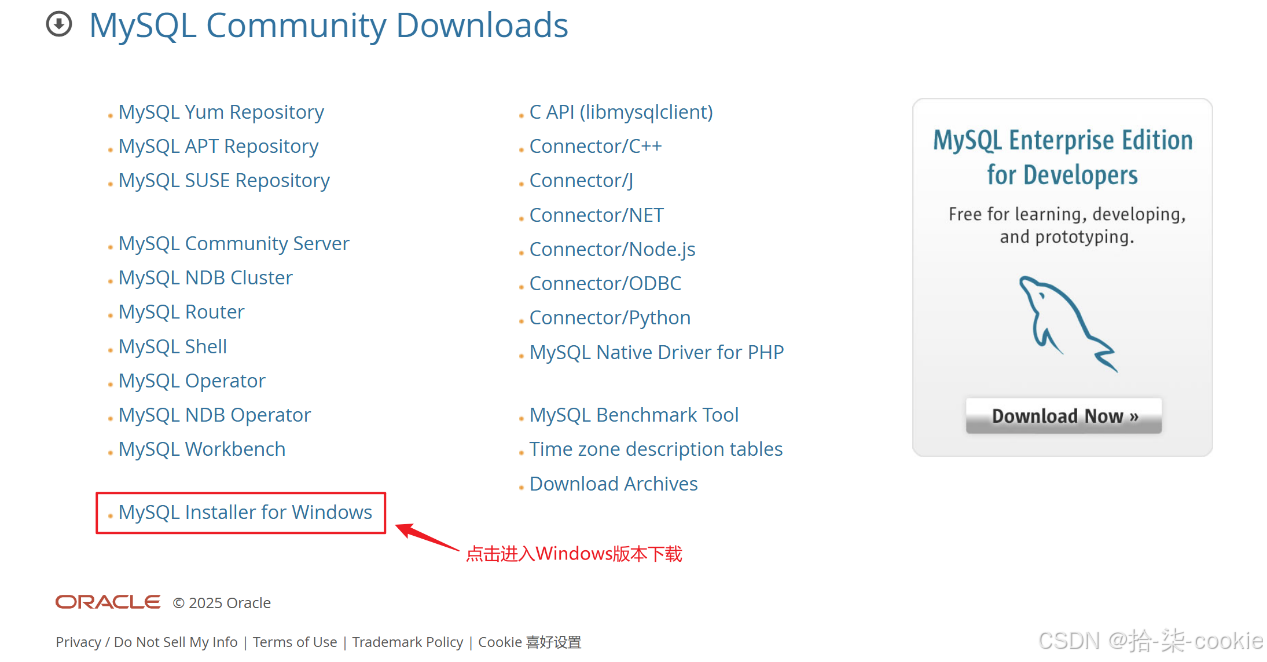Screen dimensions: 1267x662
Task: Go to MySQL Community Server downloads
Action: 234,243
